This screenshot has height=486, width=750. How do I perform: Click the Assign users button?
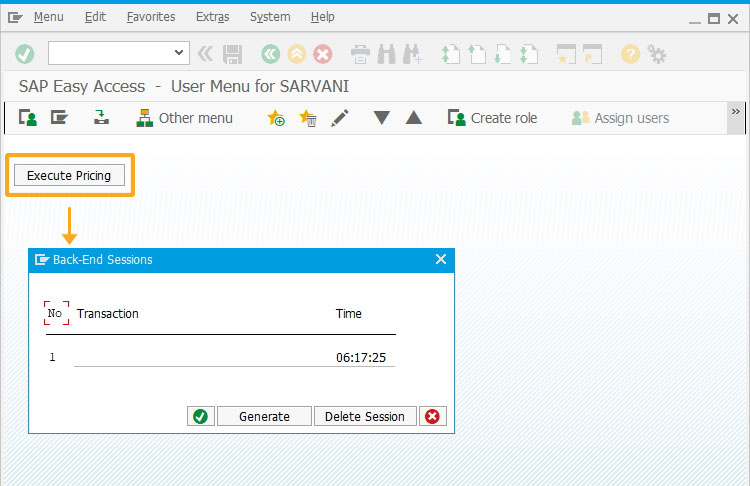(x=620, y=118)
